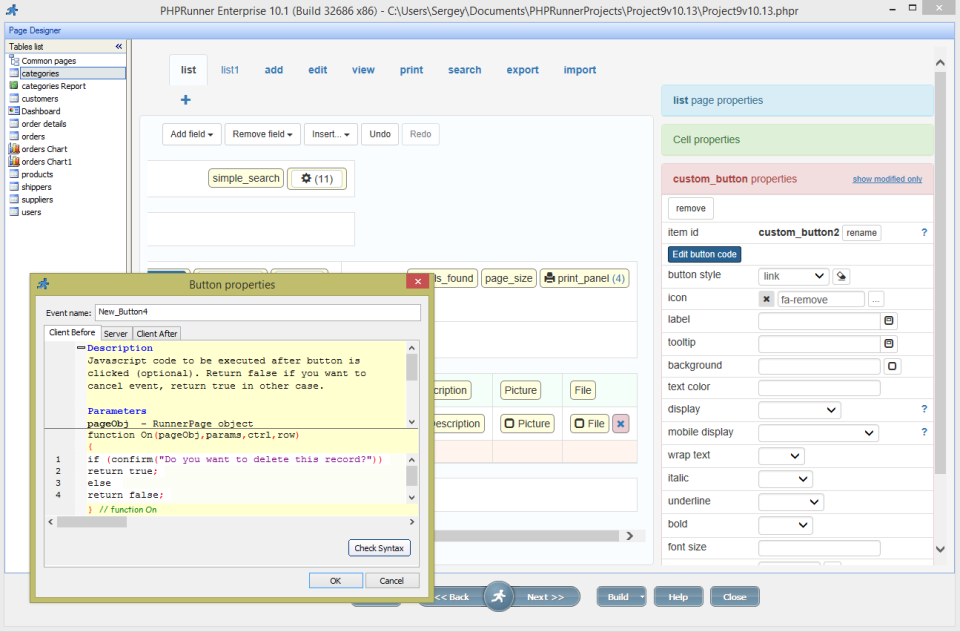Viewport: 960px width, 632px height.
Task: Select Dashboard in tables list
Action: click(40, 111)
